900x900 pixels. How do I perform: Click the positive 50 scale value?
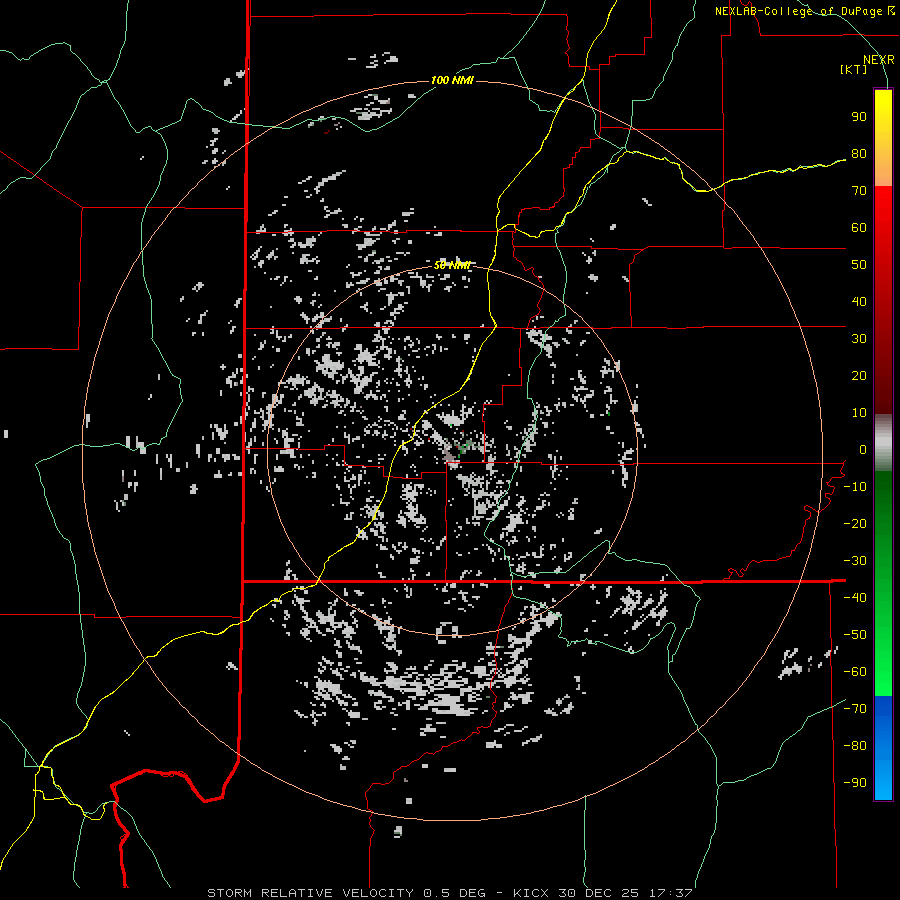(859, 265)
